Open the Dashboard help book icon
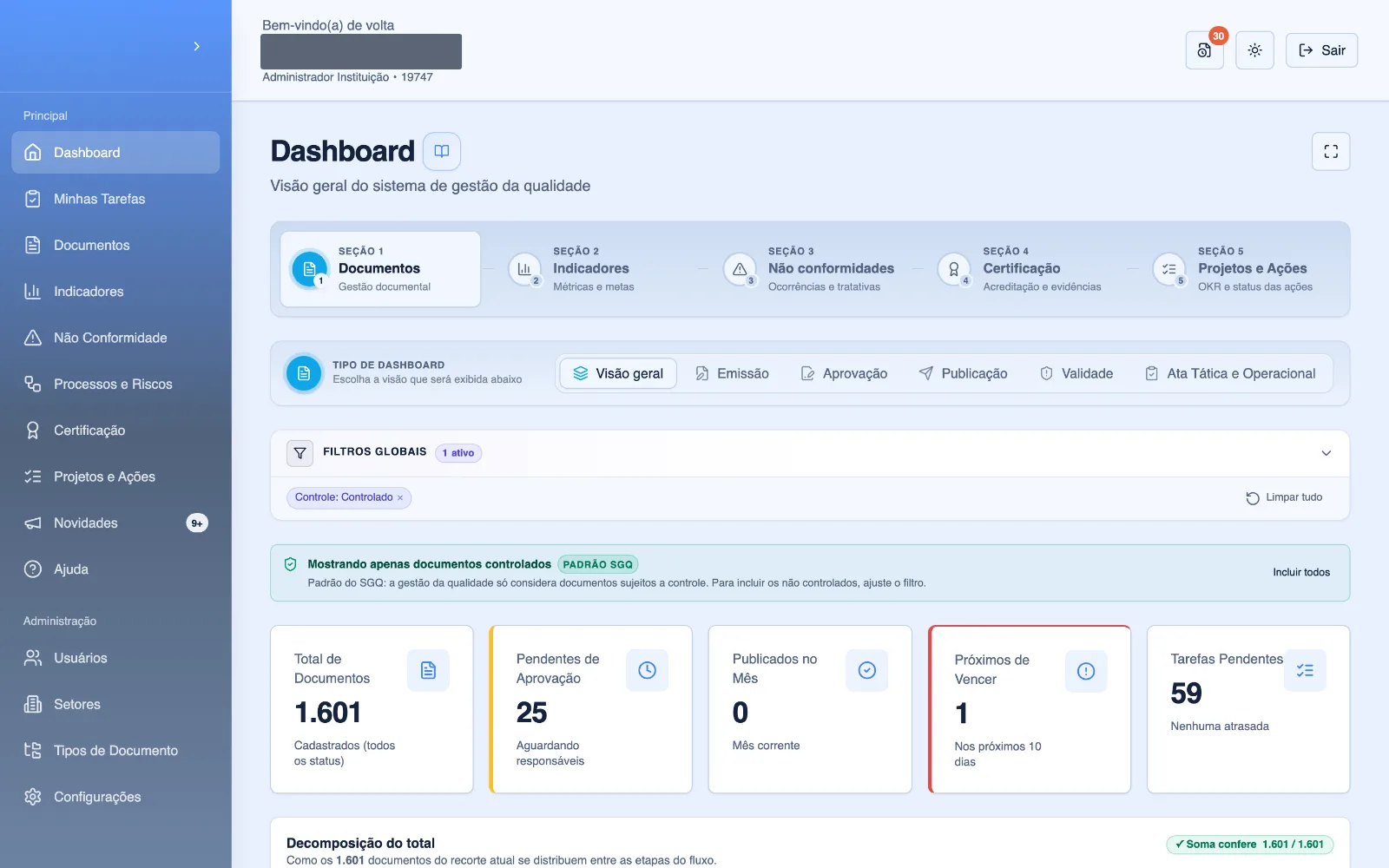 coord(442,151)
